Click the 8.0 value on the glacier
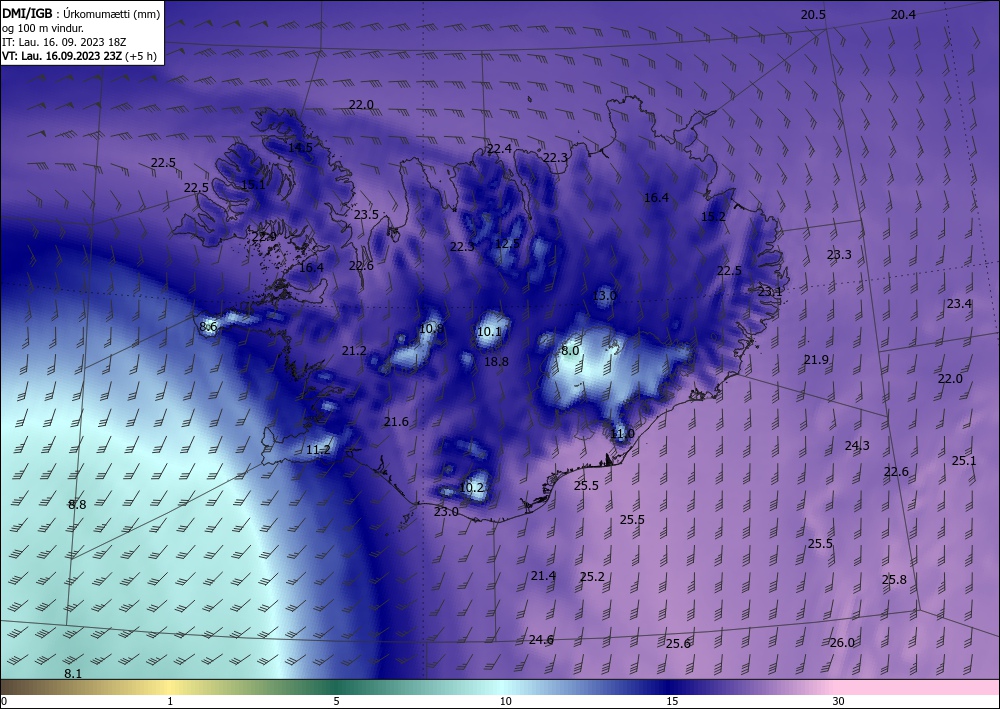This screenshot has height=709, width=1000. (x=570, y=351)
